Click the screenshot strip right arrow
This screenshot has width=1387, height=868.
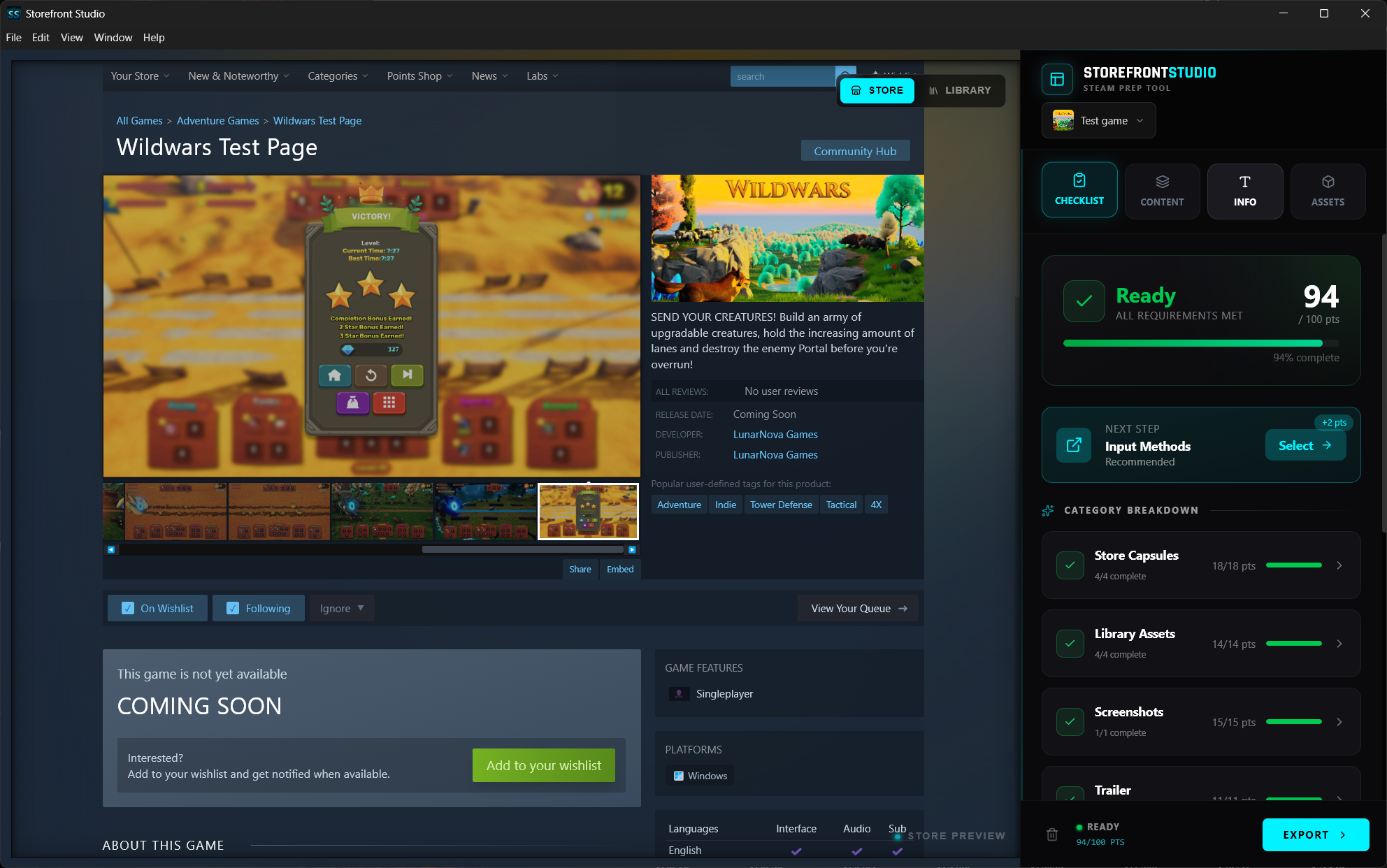pyautogui.click(x=632, y=550)
